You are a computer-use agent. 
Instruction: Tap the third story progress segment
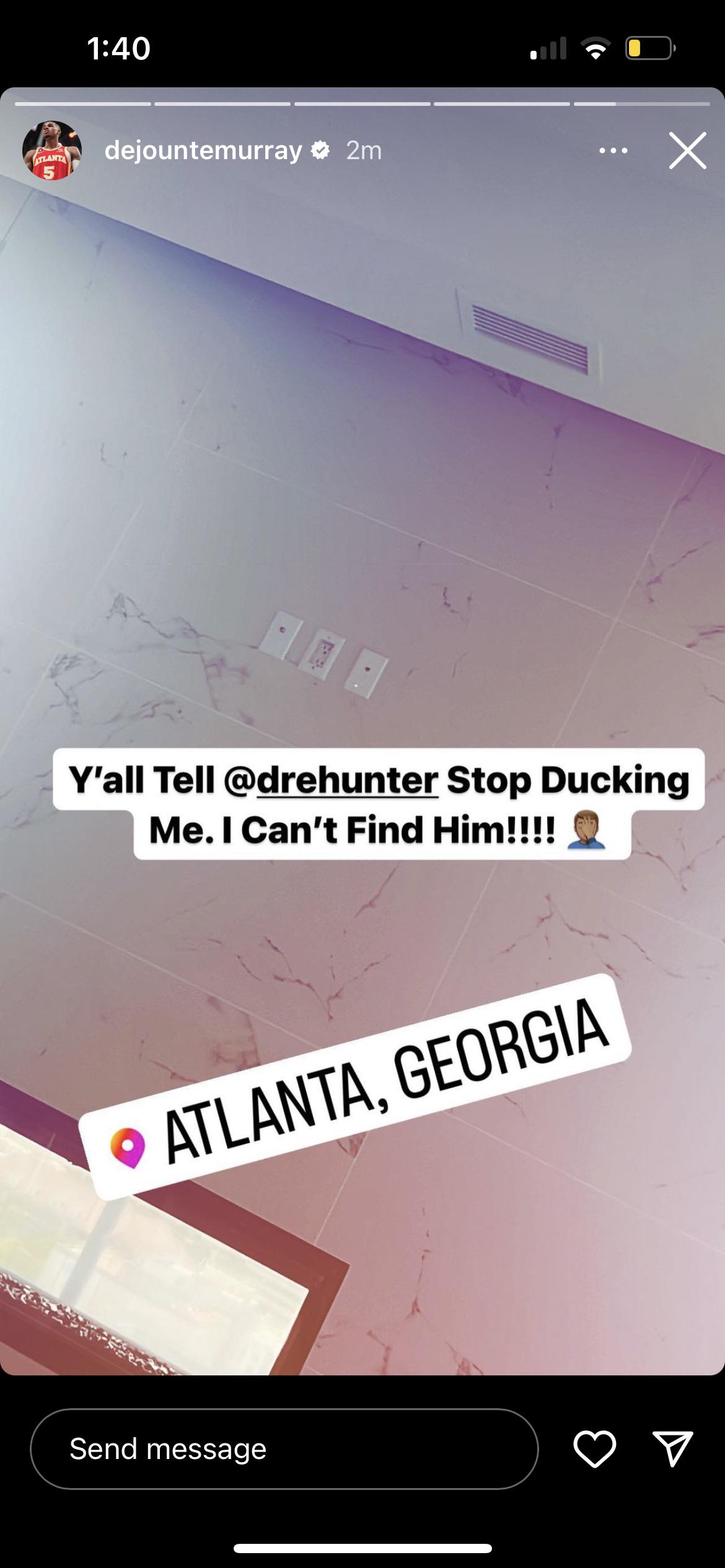point(362,103)
